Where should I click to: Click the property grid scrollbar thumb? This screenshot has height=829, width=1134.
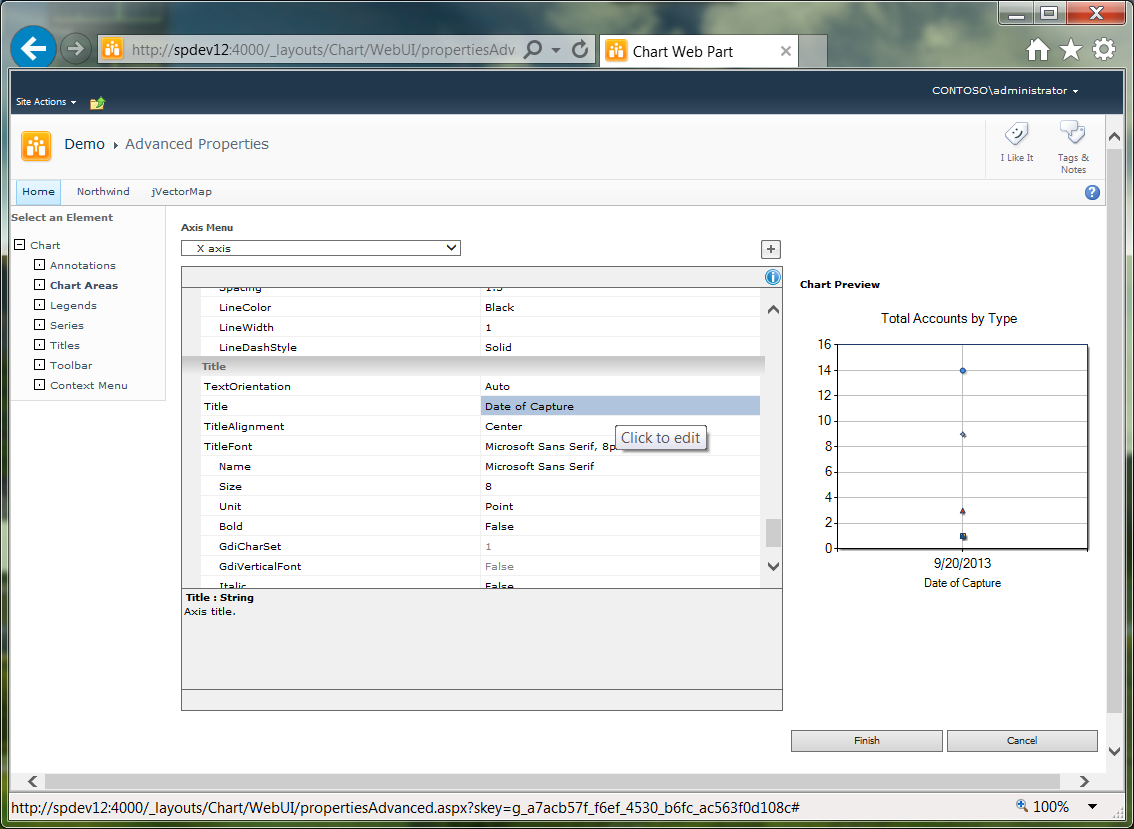coord(773,533)
